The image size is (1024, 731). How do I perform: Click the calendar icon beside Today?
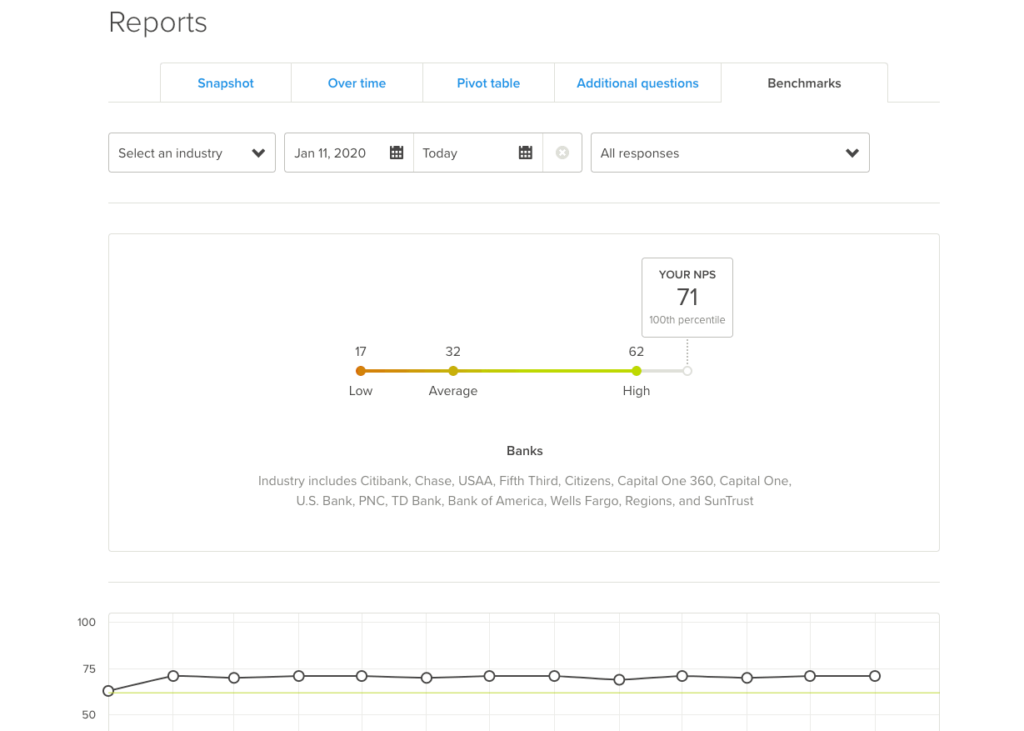click(x=526, y=152)
